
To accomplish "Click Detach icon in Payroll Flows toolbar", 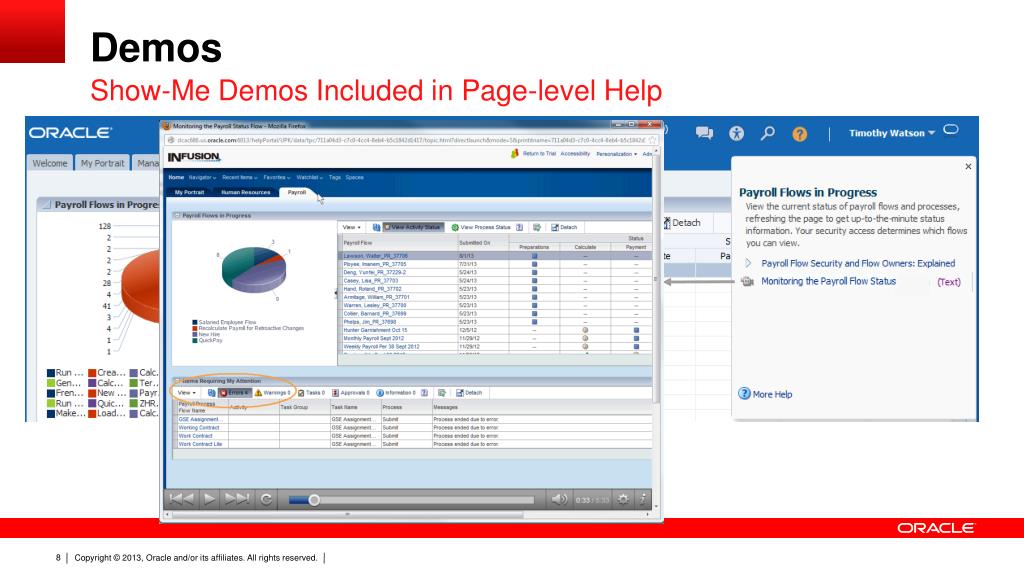I will [555, 227].
